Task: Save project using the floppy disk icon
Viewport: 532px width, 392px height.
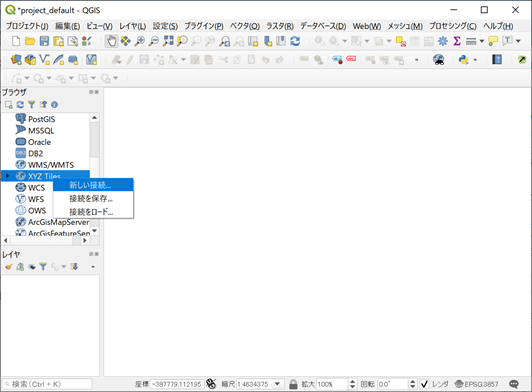Action: click(44, 41)
